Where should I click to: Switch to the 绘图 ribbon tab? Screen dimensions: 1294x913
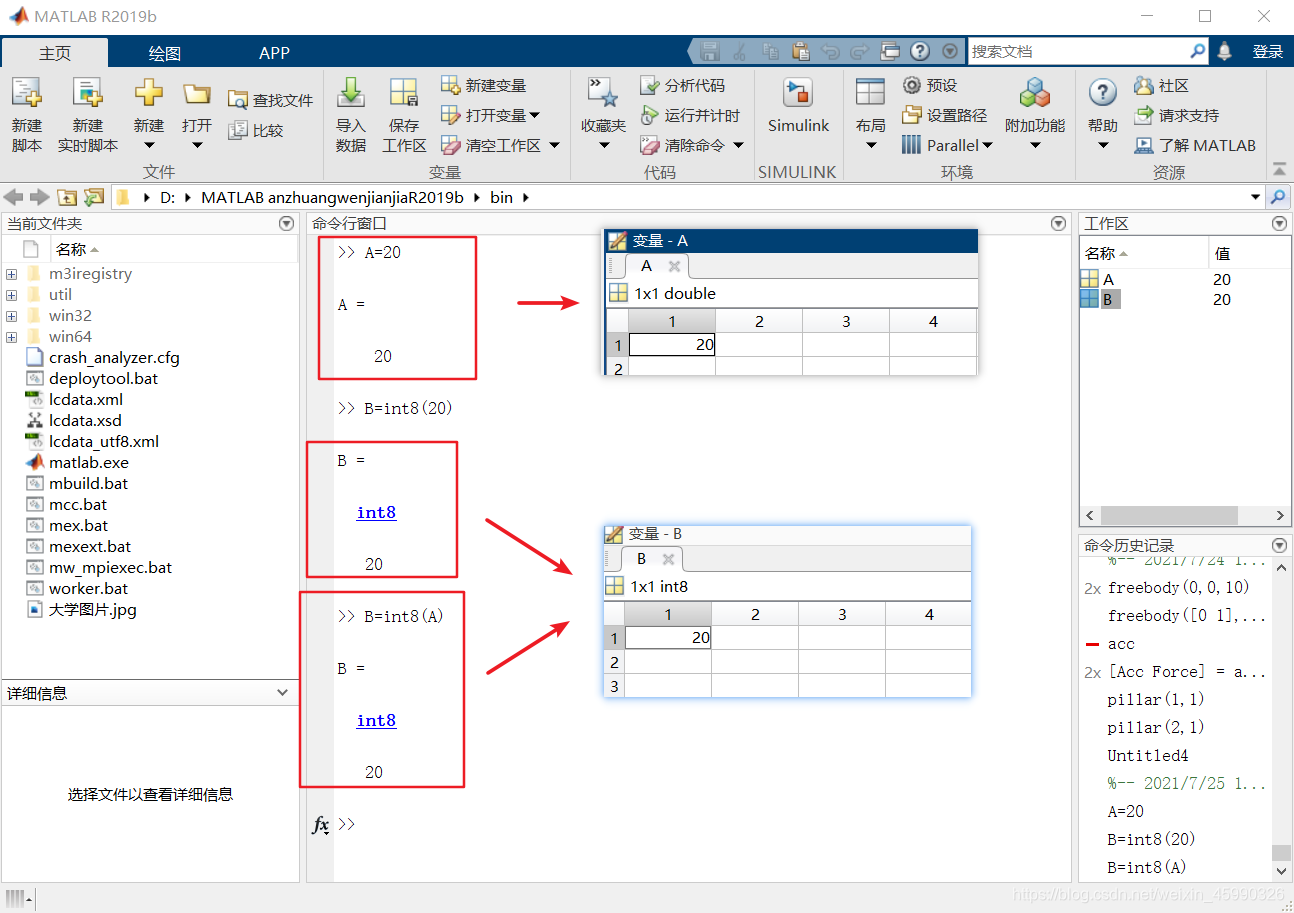164,52
